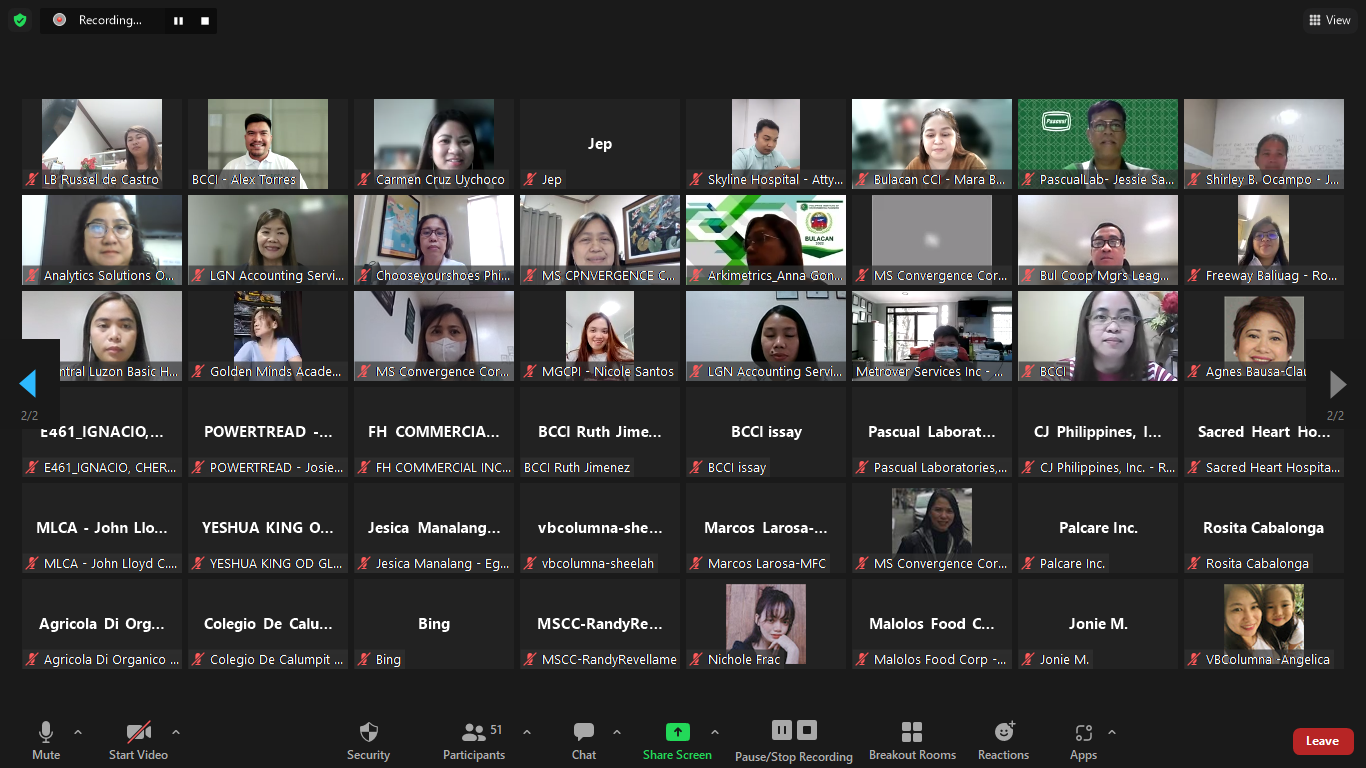The height and width of the screenshot is (768, 1366).
Task: Open the Chat panel
Action: click(x=584, y=741)
